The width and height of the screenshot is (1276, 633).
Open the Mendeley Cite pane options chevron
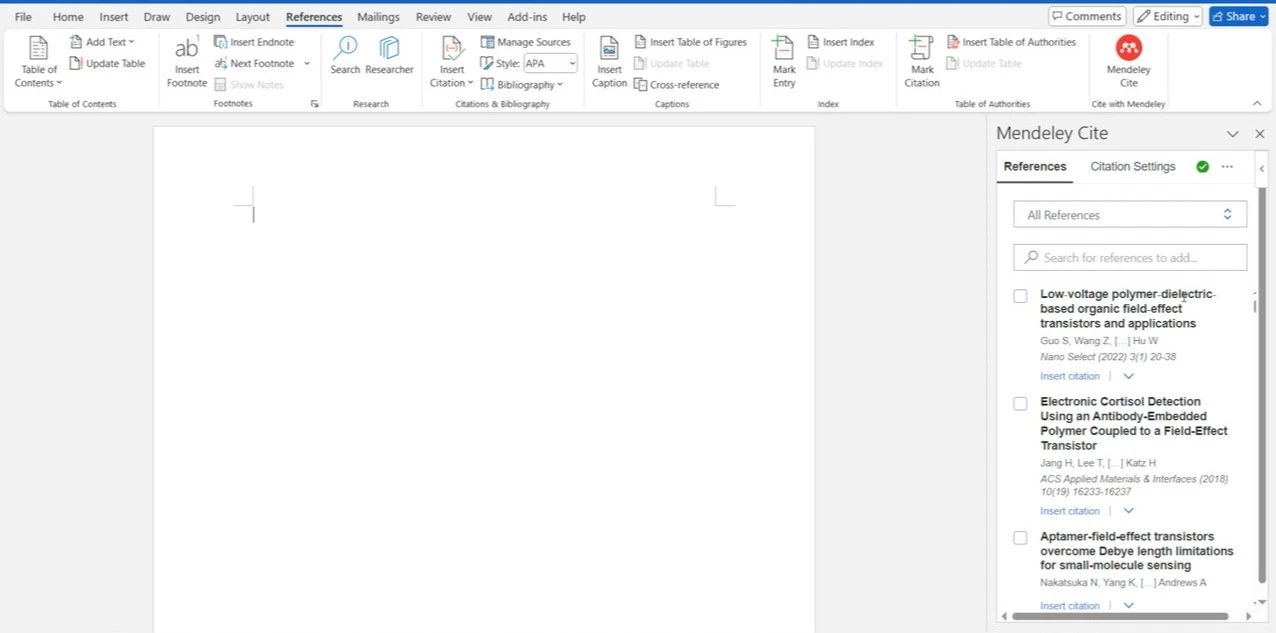coord(1233,134)
